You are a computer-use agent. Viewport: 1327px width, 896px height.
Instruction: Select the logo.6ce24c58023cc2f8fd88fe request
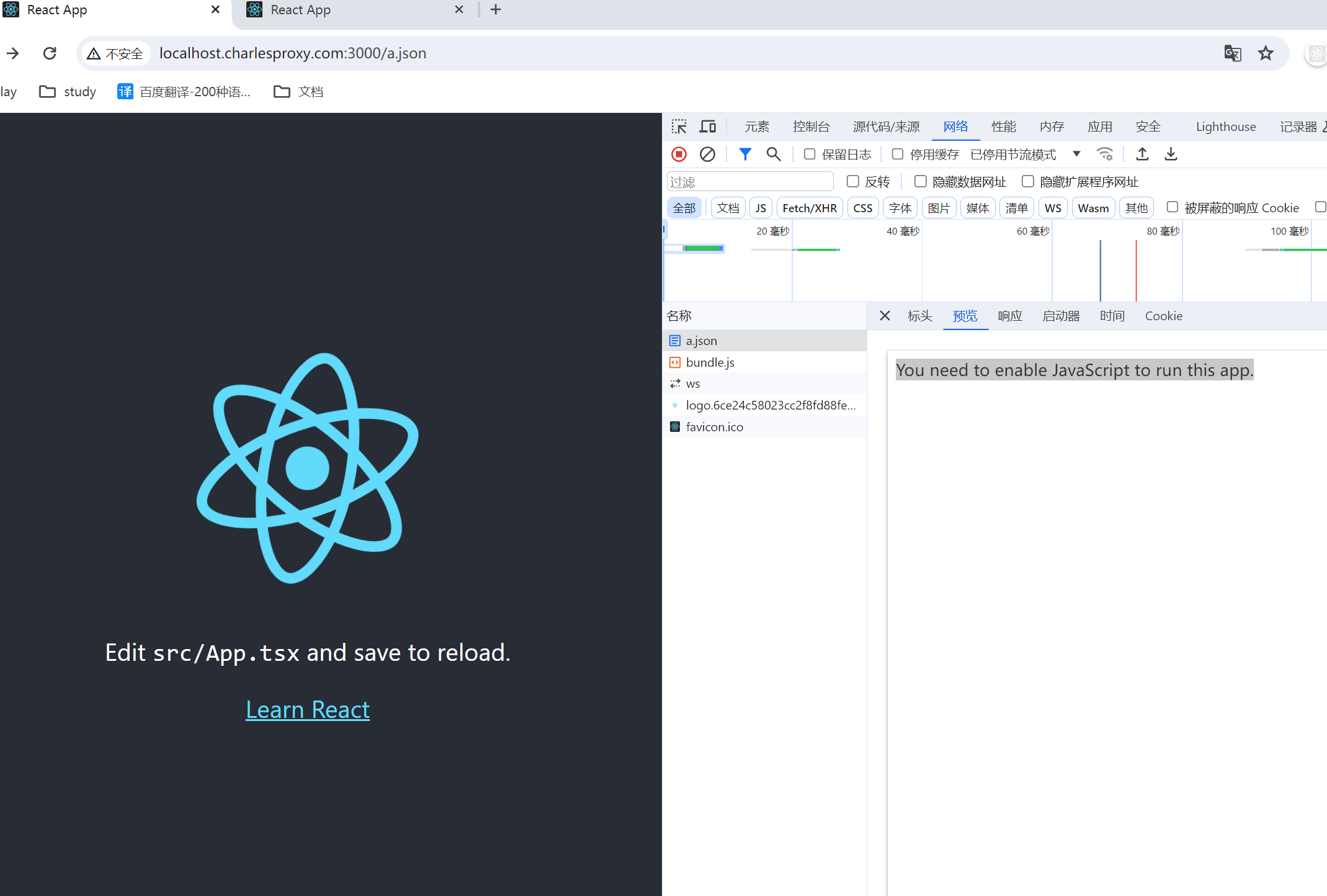764,405
